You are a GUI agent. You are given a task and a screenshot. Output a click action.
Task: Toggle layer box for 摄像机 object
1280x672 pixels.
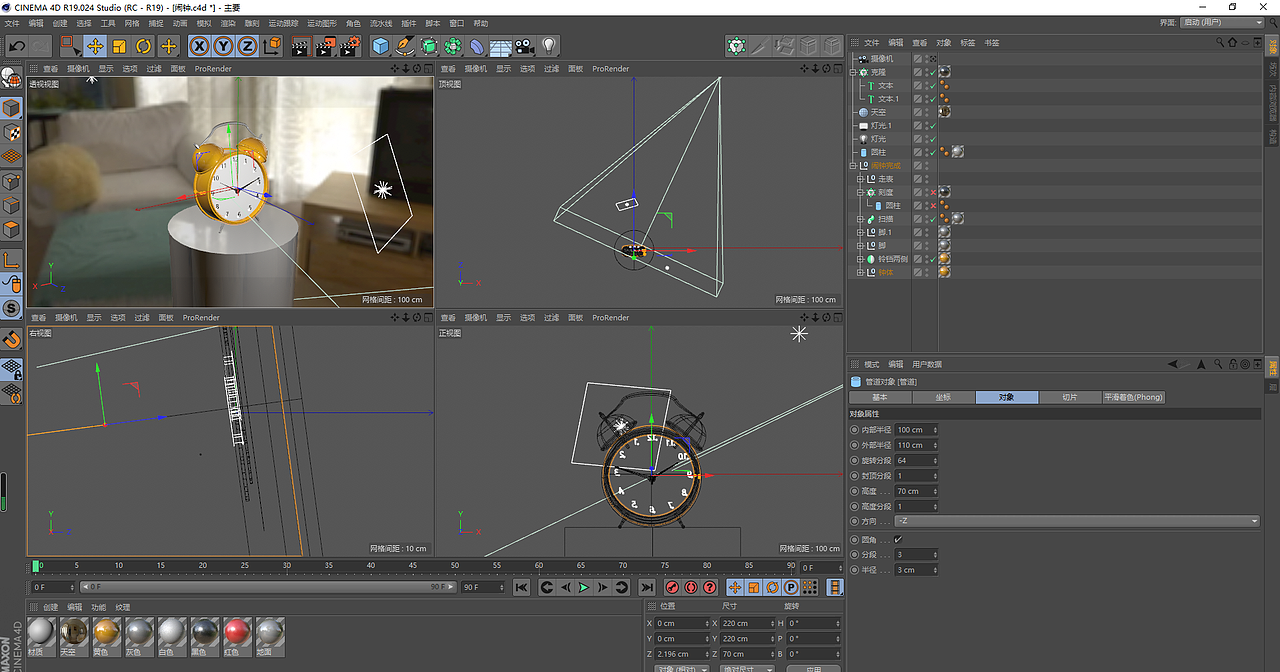(918, 59)
